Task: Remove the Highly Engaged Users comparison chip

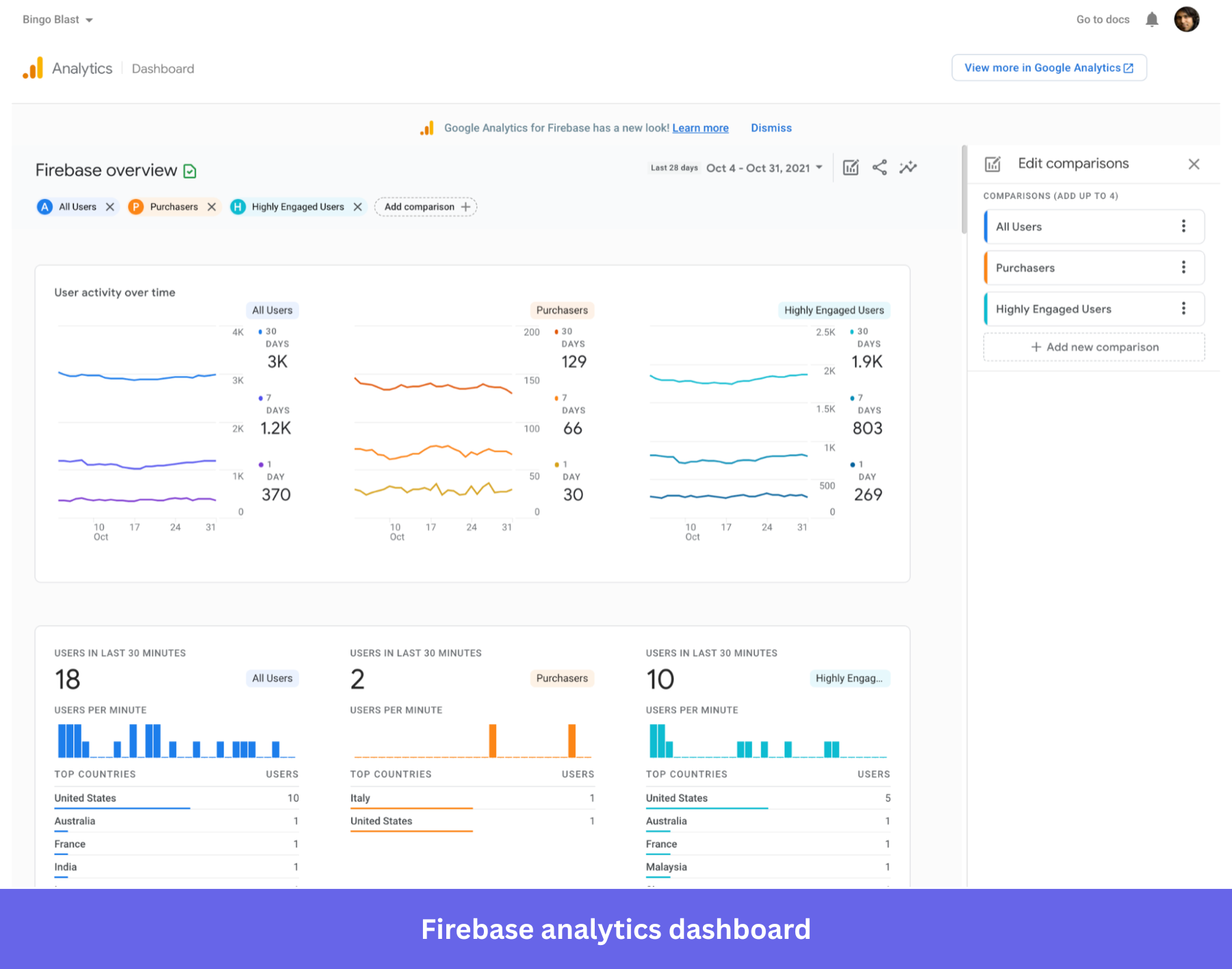Action: pyautogui.click(x=357, y=207)
